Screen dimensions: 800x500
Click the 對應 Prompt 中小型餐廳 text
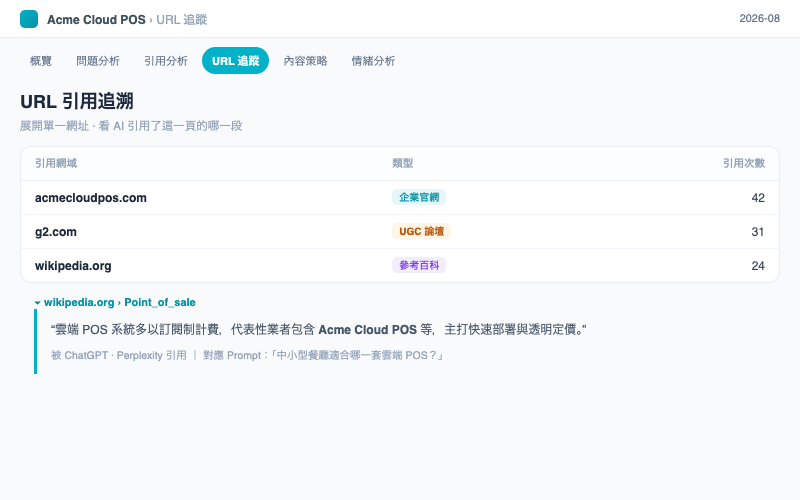point(324,355)
